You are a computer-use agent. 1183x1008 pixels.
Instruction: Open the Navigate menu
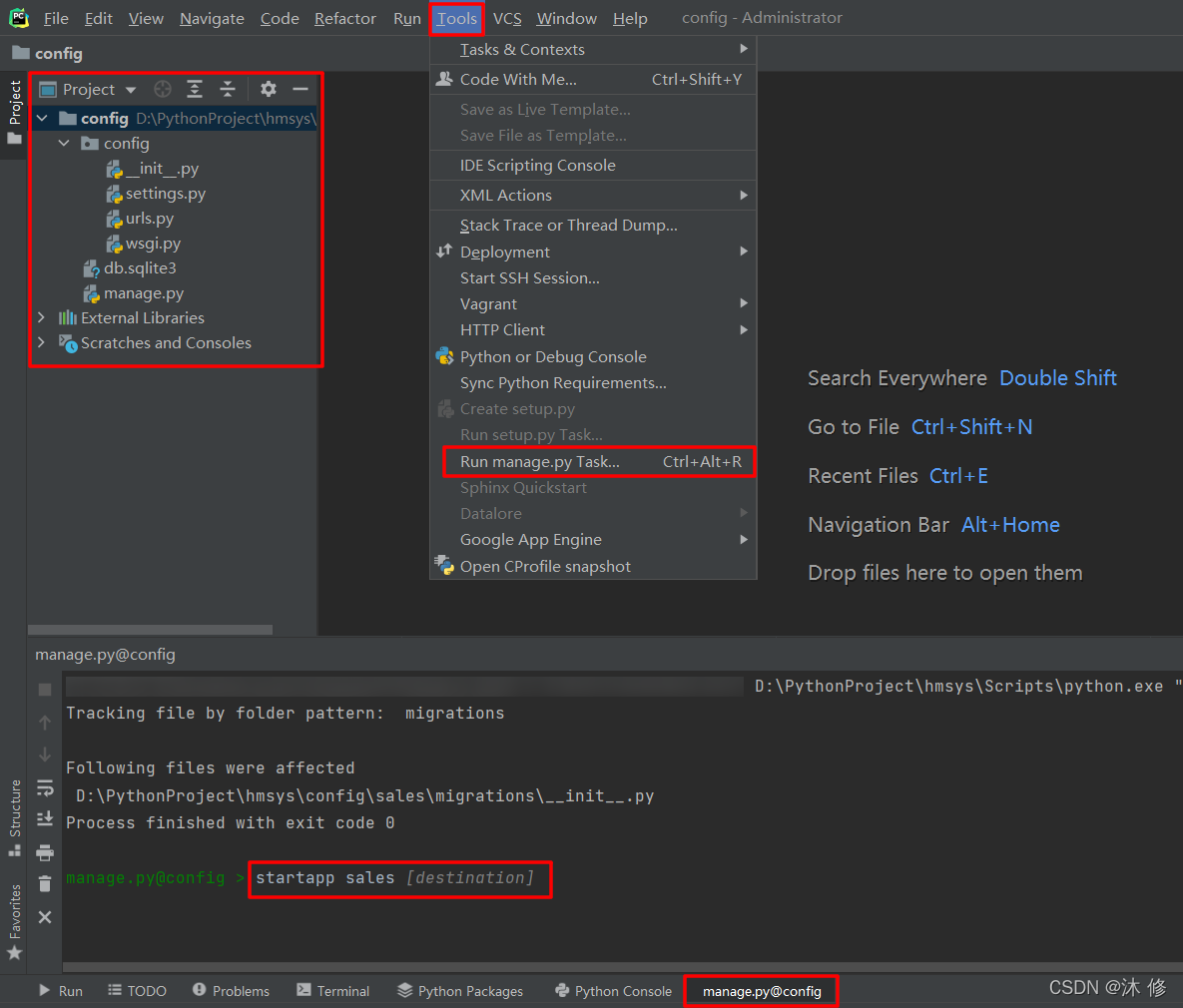click(212, 18)
